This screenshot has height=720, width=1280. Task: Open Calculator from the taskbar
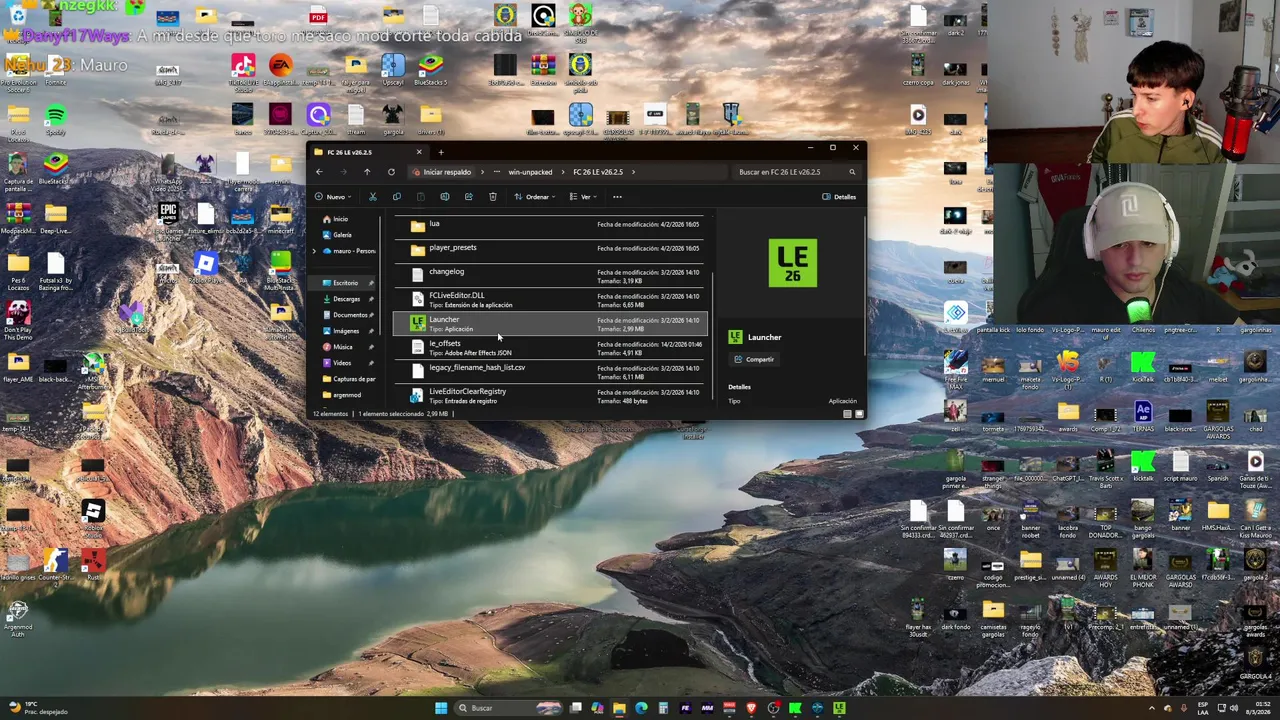coord(663,708)
